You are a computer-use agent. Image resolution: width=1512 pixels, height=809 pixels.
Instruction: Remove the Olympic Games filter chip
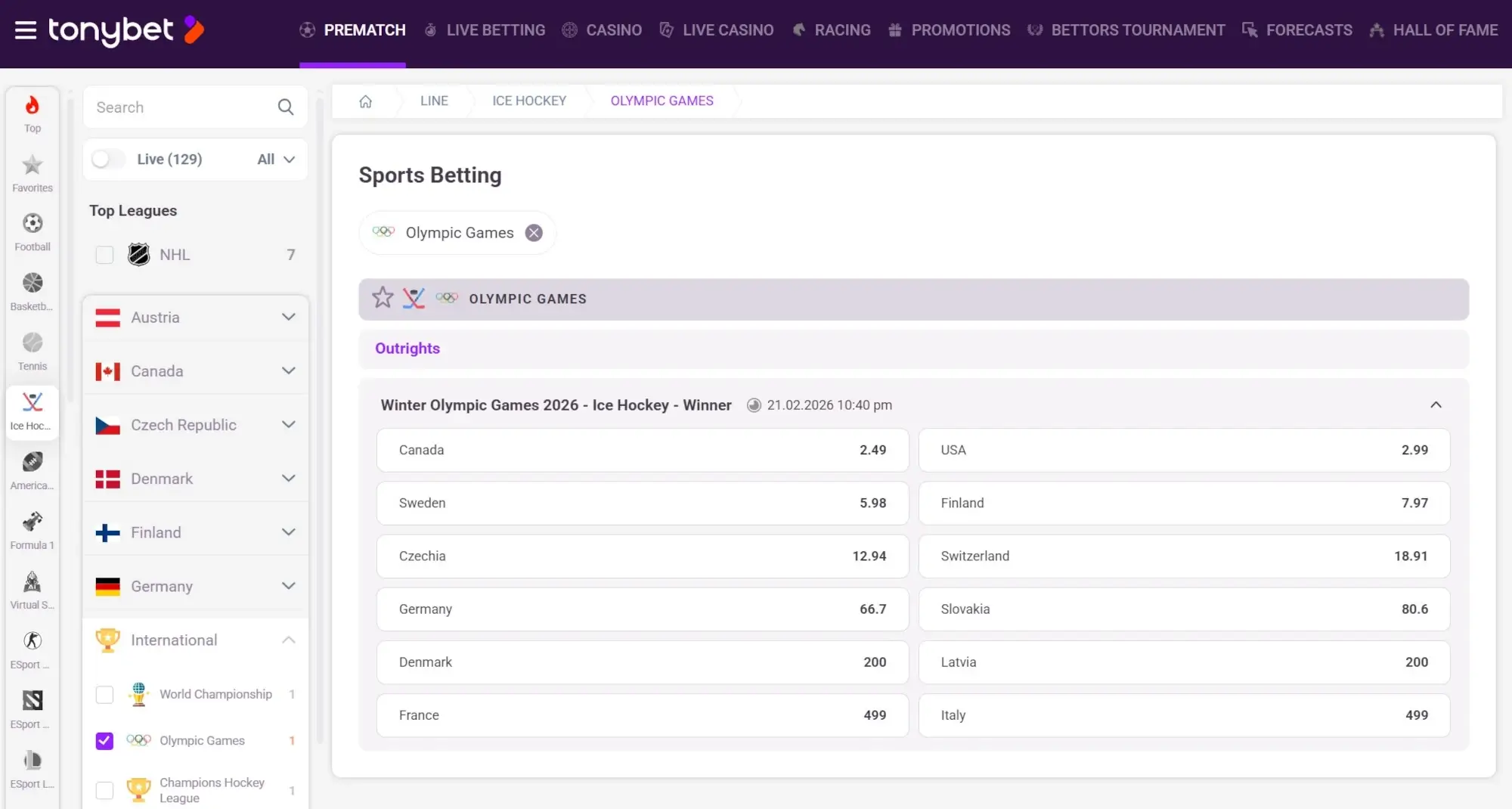[534, 233]
